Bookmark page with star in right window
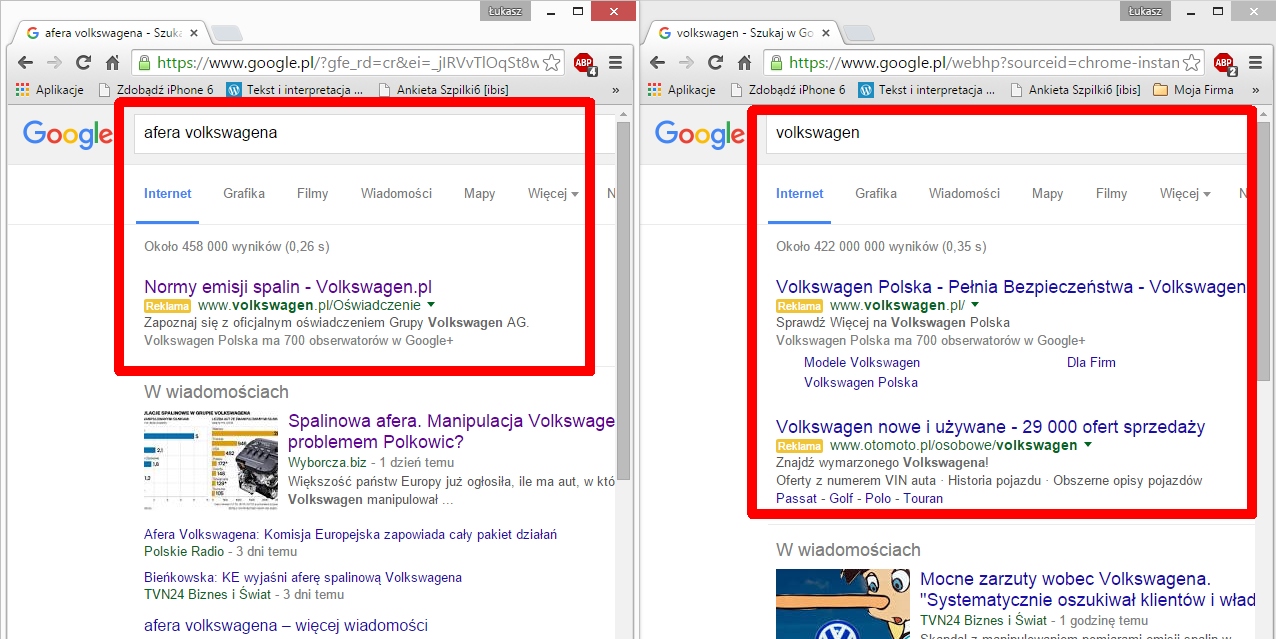This screenshot has height=639, width=1276. point(1192,62)
